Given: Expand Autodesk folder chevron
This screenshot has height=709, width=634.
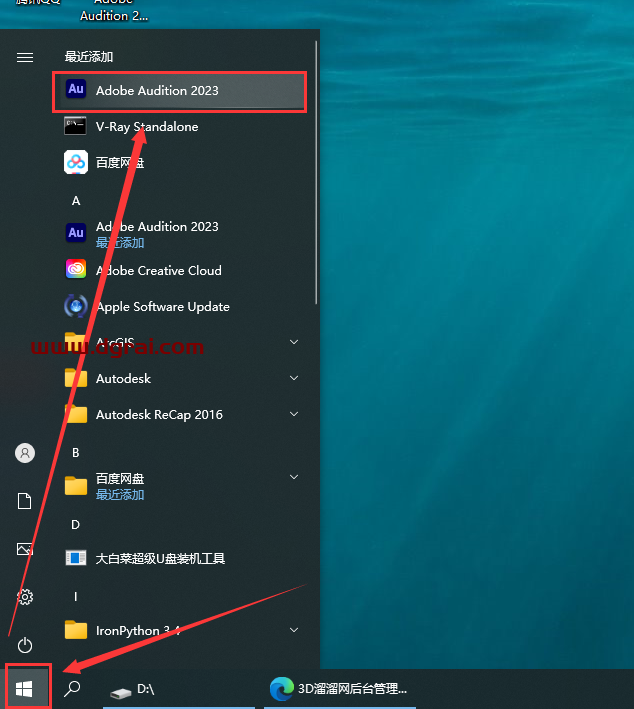Looking at the screenshot, I should (x=294, y=378).
